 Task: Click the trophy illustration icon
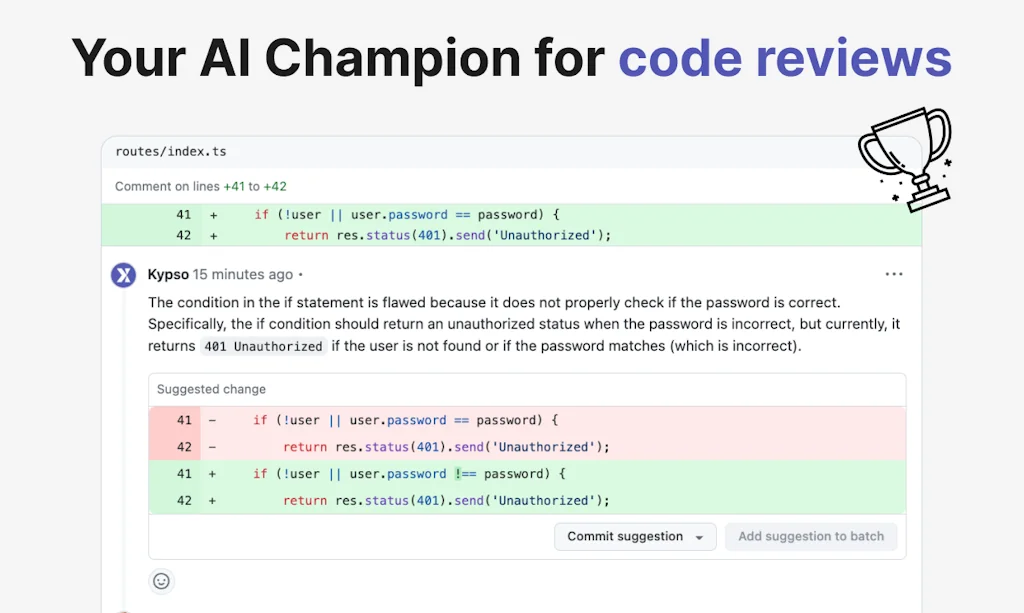[x=906, y=157]
